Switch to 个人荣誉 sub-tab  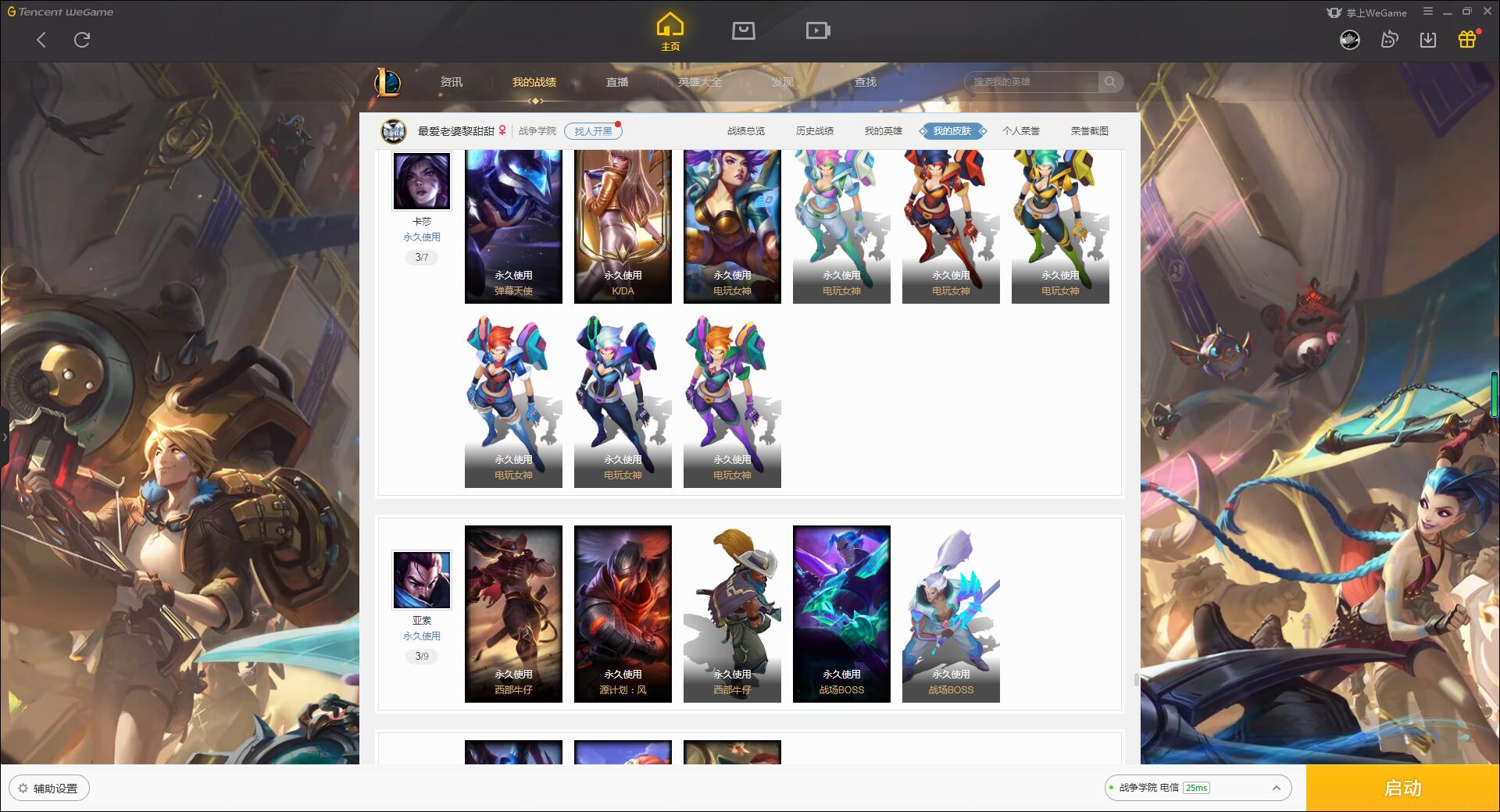tap(1021, 131)
